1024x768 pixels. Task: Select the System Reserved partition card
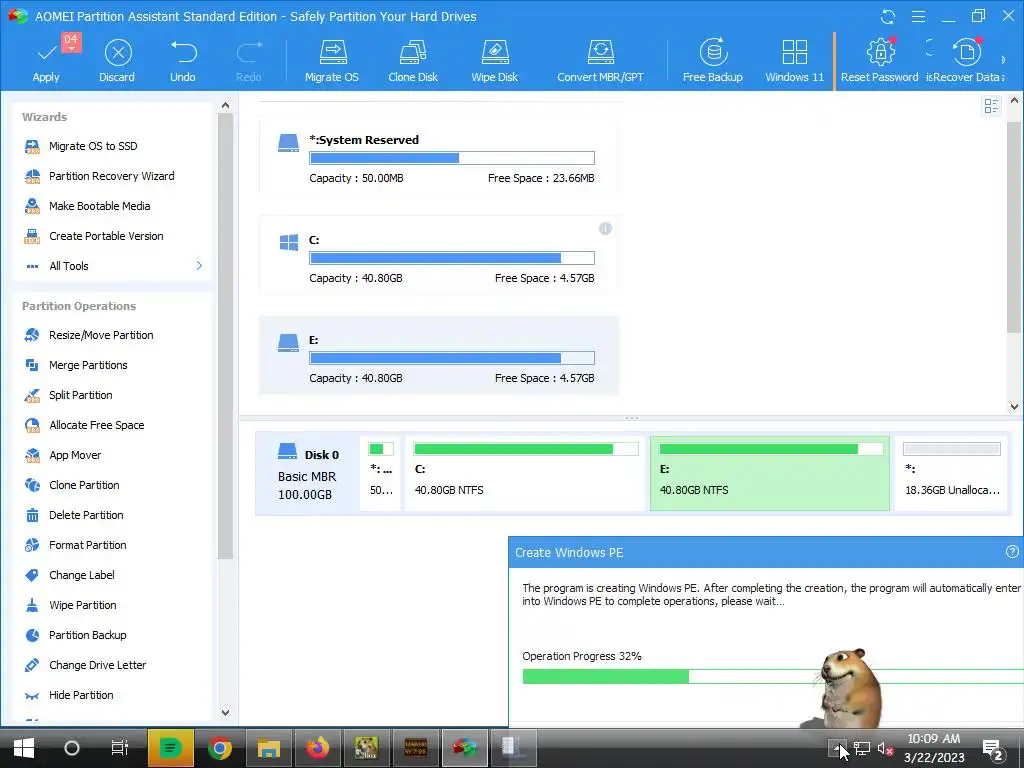[439, 156]
